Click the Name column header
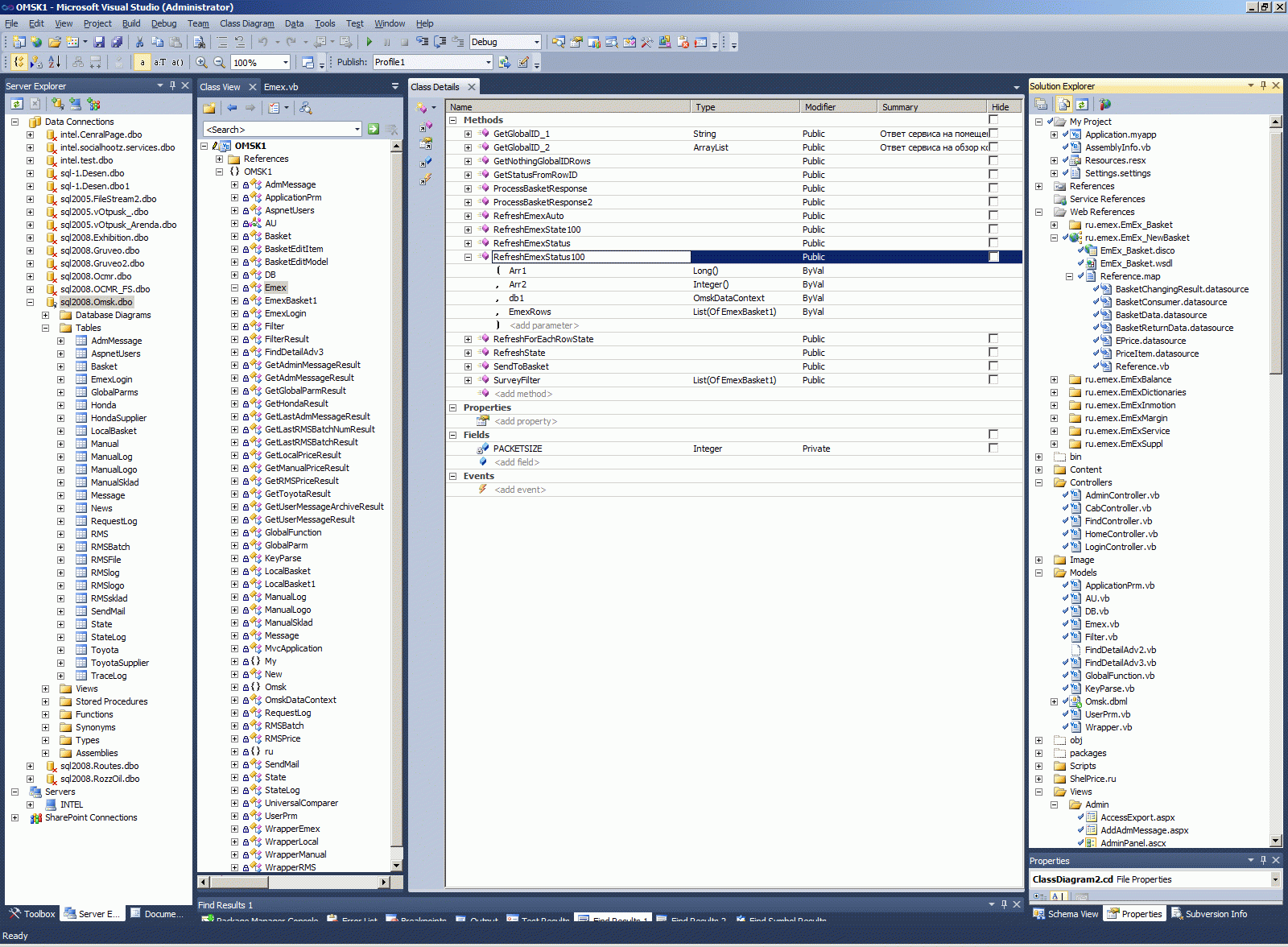The width and height of the screenshot is (1288, 947). [568, 106]
